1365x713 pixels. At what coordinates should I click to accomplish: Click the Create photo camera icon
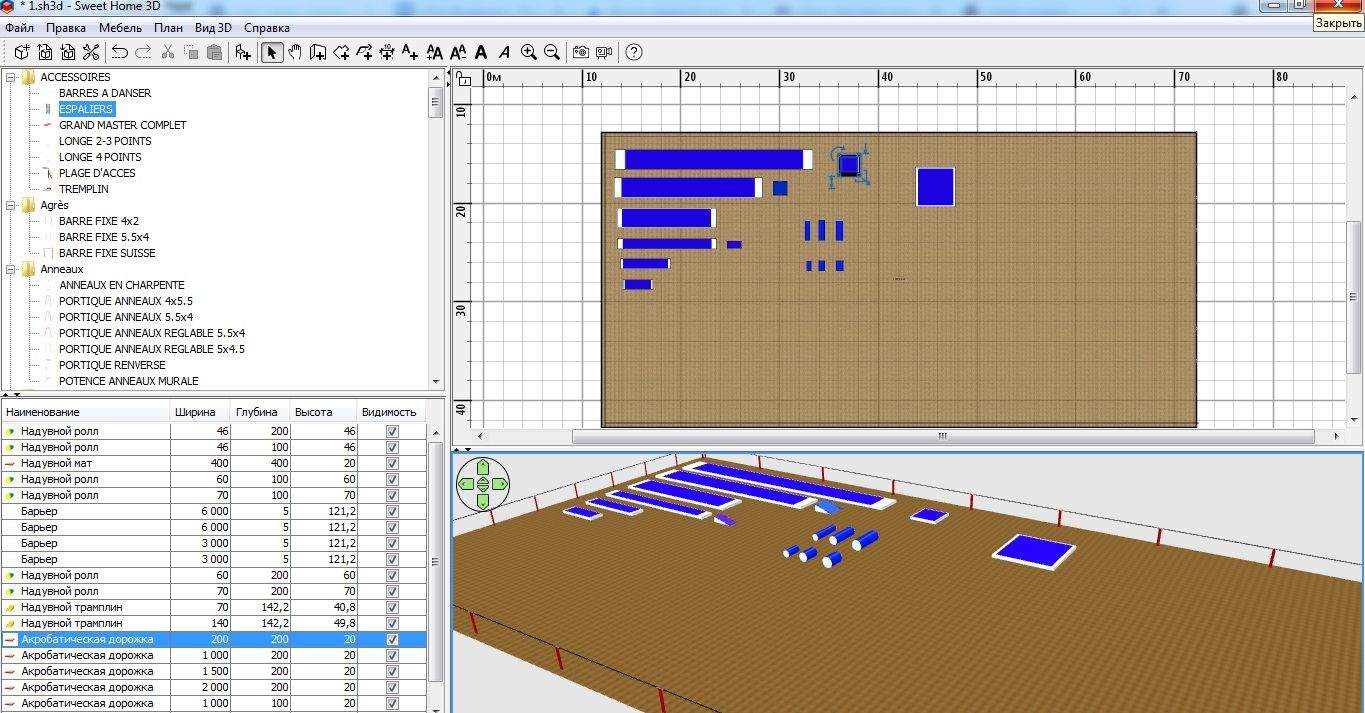580,52
